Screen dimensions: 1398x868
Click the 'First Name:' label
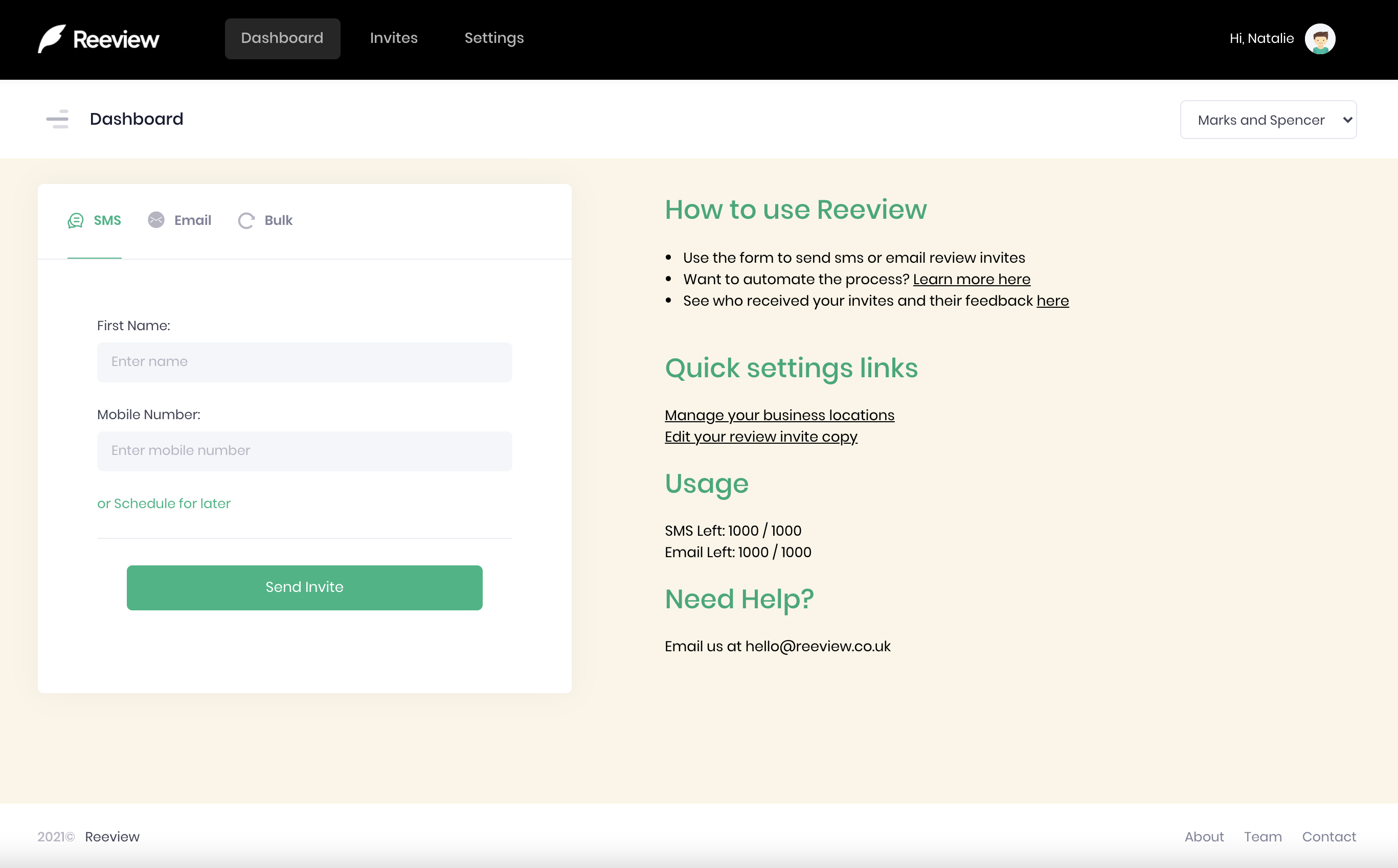[134, 326]
